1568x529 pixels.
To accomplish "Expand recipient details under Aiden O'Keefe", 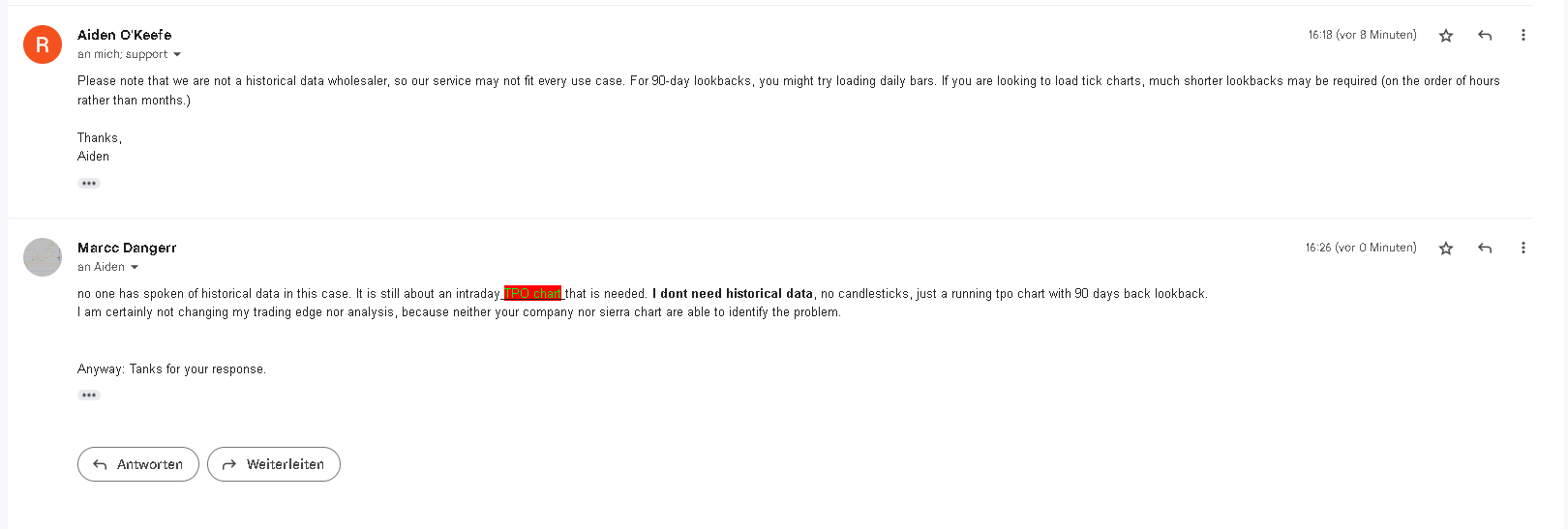I will click(x=177, y=54).
